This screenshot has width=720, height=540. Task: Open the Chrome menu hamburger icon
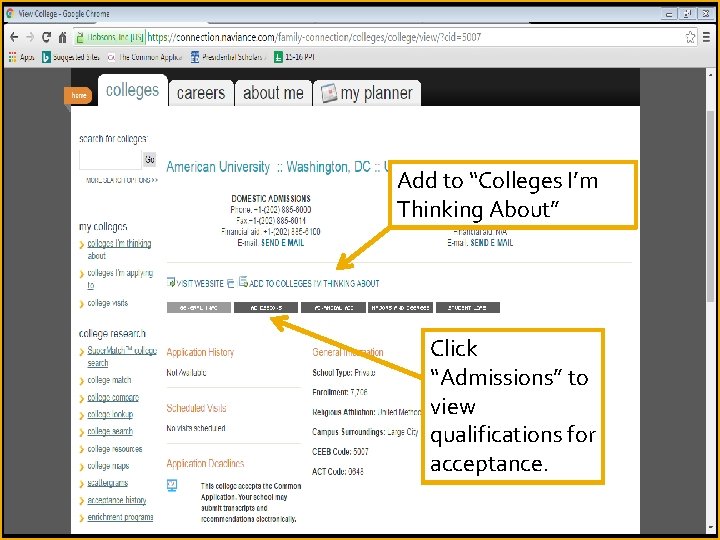pos(706,37)
